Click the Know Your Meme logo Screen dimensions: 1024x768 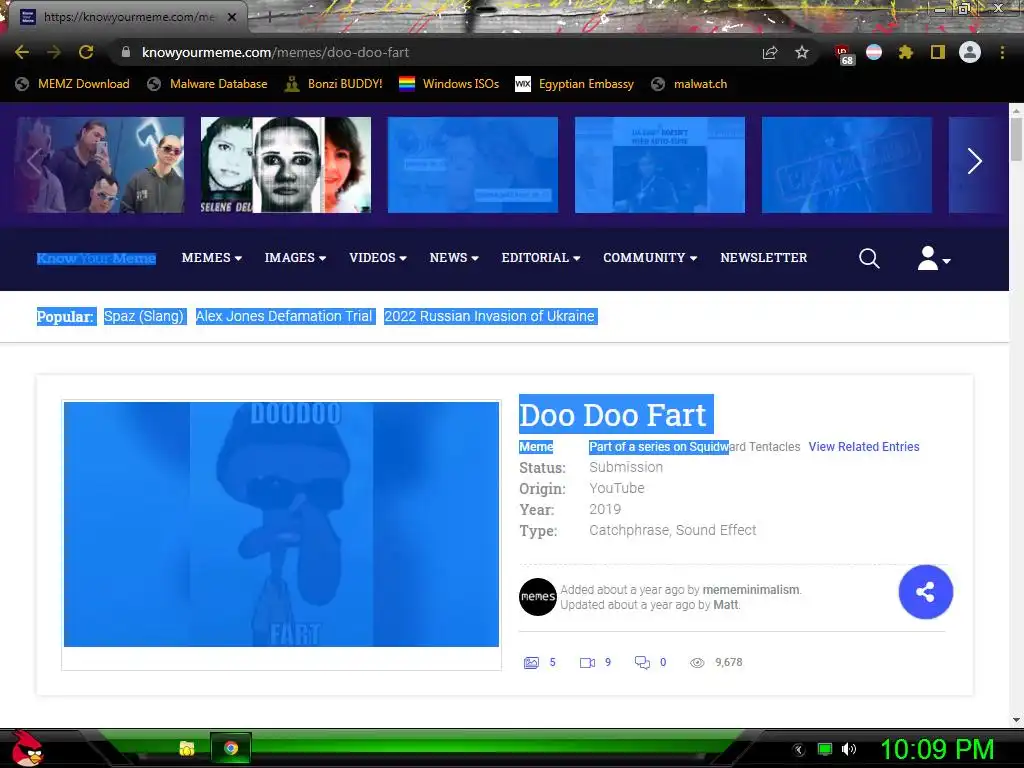coord(96,259)
